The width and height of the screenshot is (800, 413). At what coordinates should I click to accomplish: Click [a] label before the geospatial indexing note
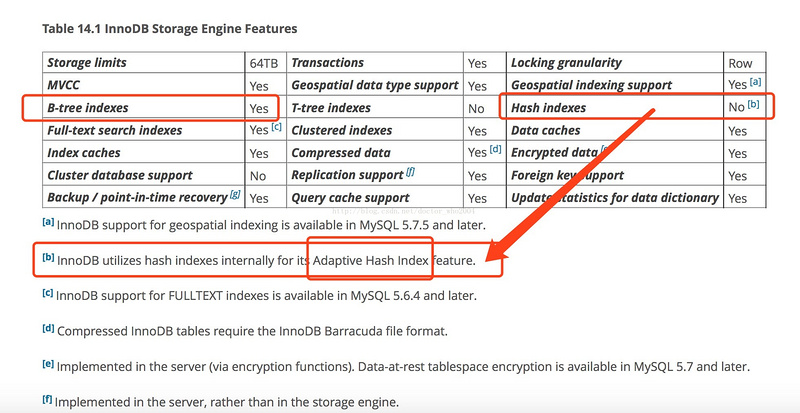[48, 224]
